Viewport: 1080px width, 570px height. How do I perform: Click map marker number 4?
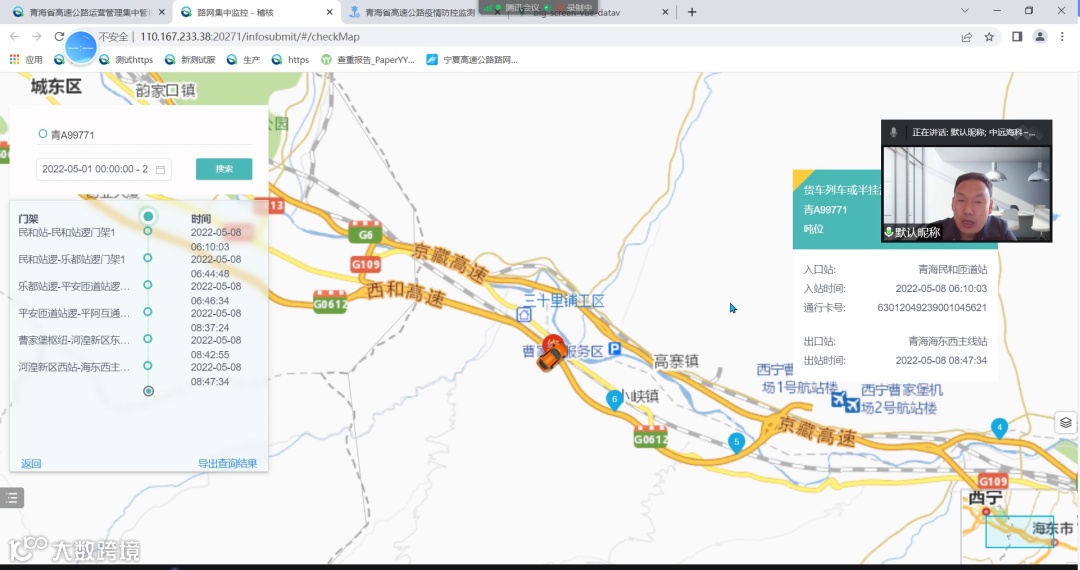coord(999,428)
